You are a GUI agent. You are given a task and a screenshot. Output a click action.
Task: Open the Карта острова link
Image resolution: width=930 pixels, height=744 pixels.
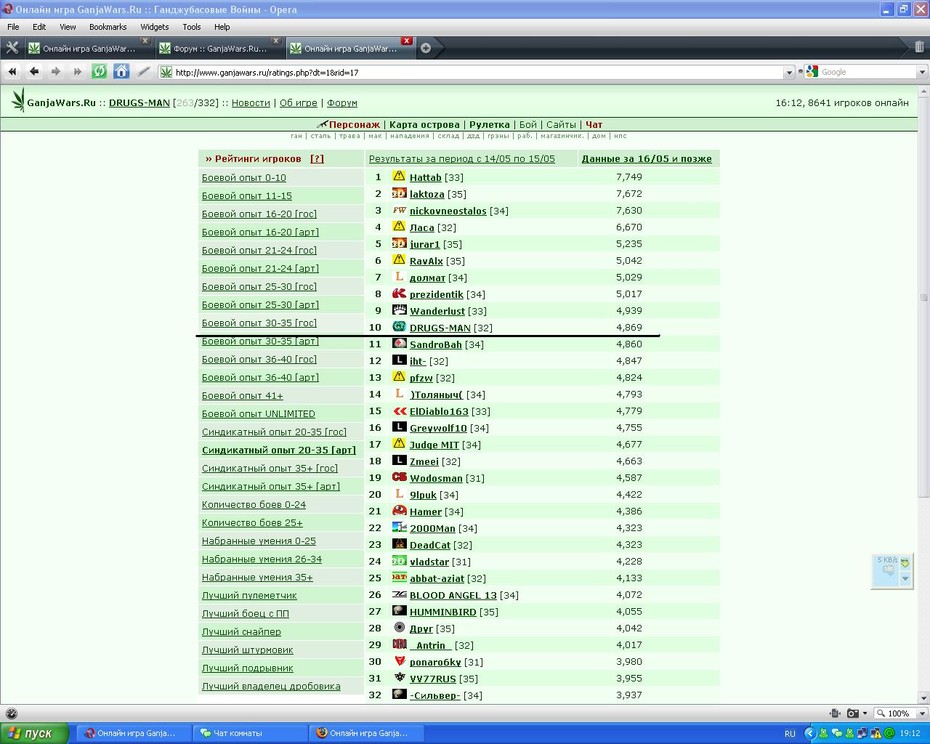[x=424, y=125]
